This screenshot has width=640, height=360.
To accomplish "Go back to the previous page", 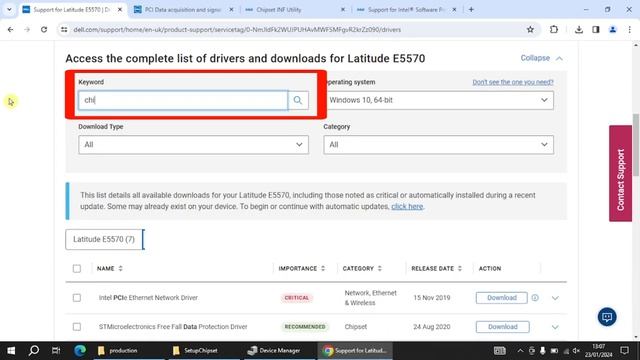I will (x=11, y=29).
